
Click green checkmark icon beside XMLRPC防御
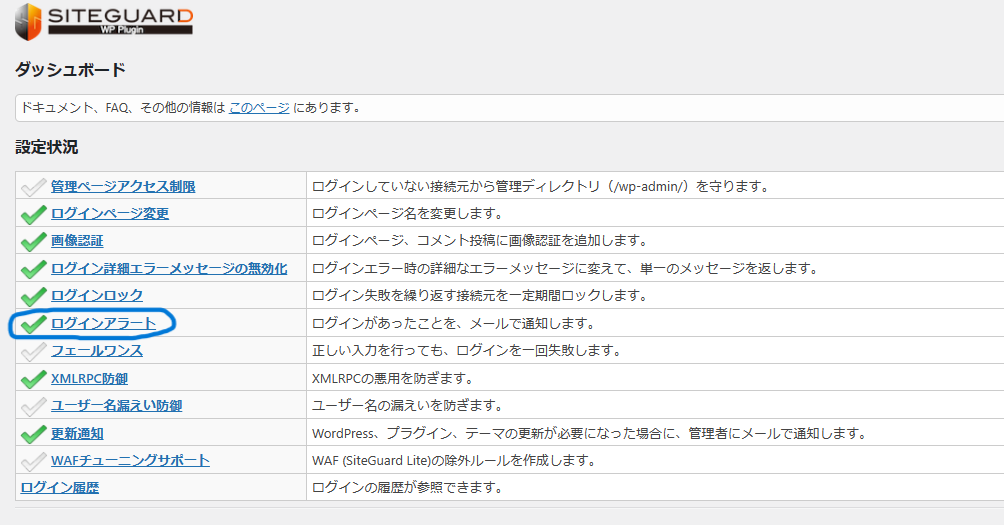33,379
